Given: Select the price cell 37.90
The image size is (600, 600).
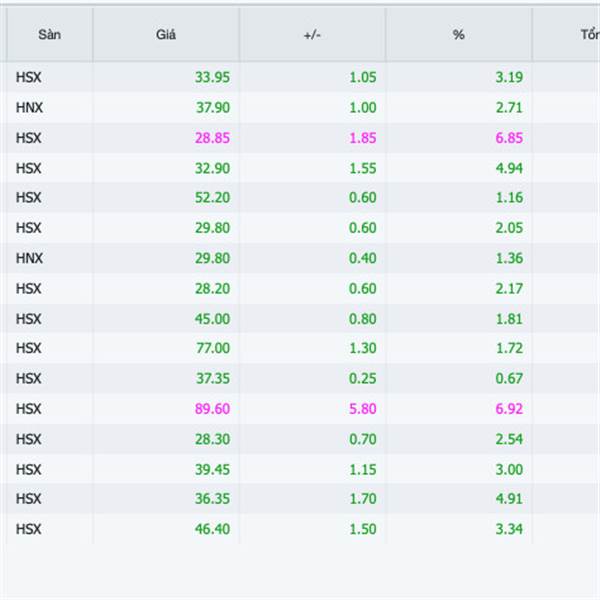Looking at the screenshot, I should 213,108.
